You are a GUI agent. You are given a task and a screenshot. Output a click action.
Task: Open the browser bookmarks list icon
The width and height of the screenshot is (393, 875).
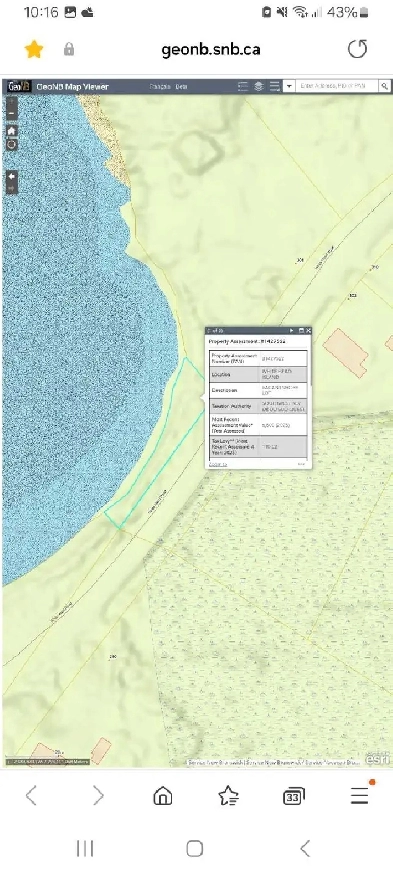point(228,795)
